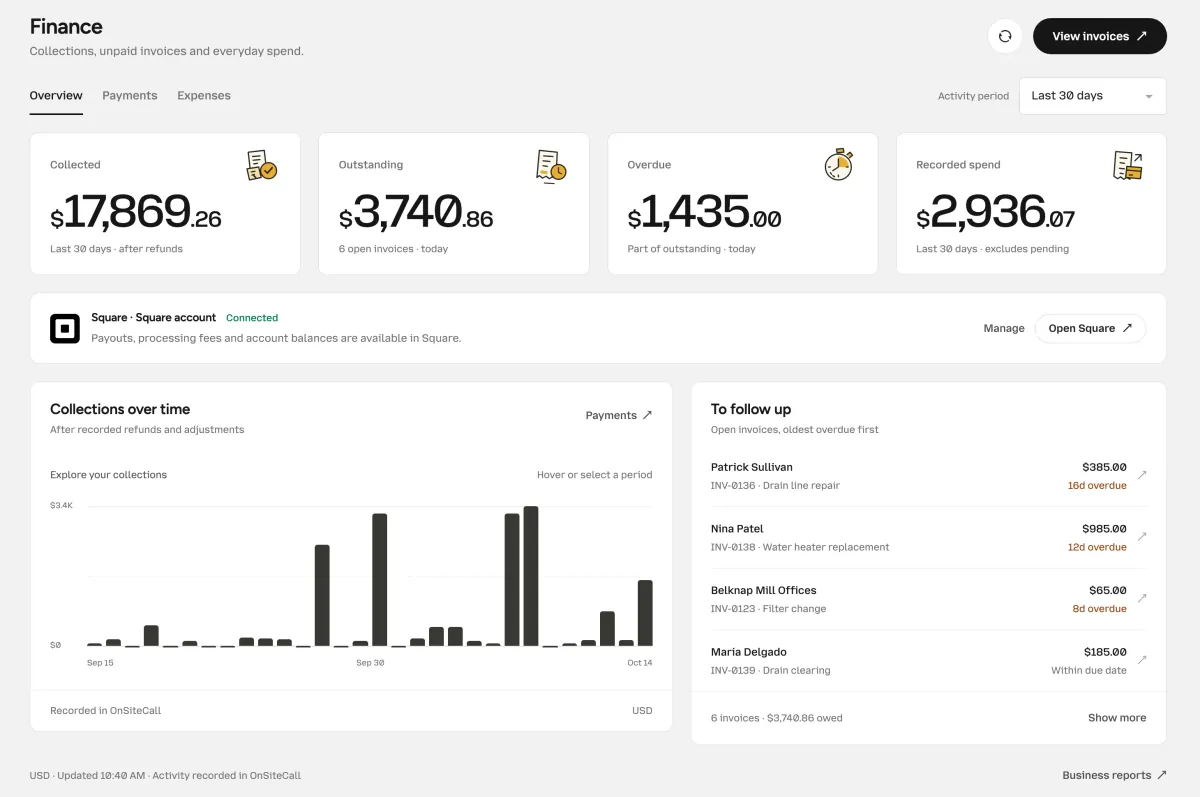Click the $2,936.07 recorded spend amount
The height and width of the screenshot is (797, 1200).
tap(996, 212)
